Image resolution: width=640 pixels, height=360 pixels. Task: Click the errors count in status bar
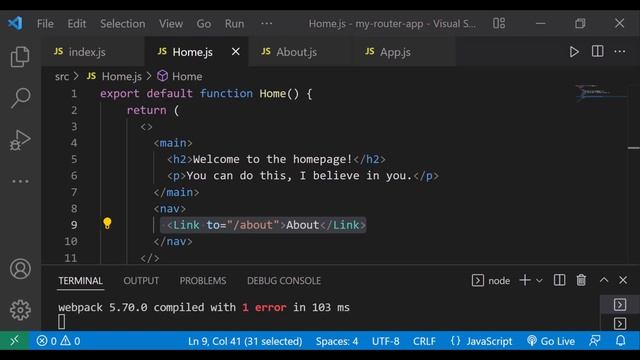point(47,341)
